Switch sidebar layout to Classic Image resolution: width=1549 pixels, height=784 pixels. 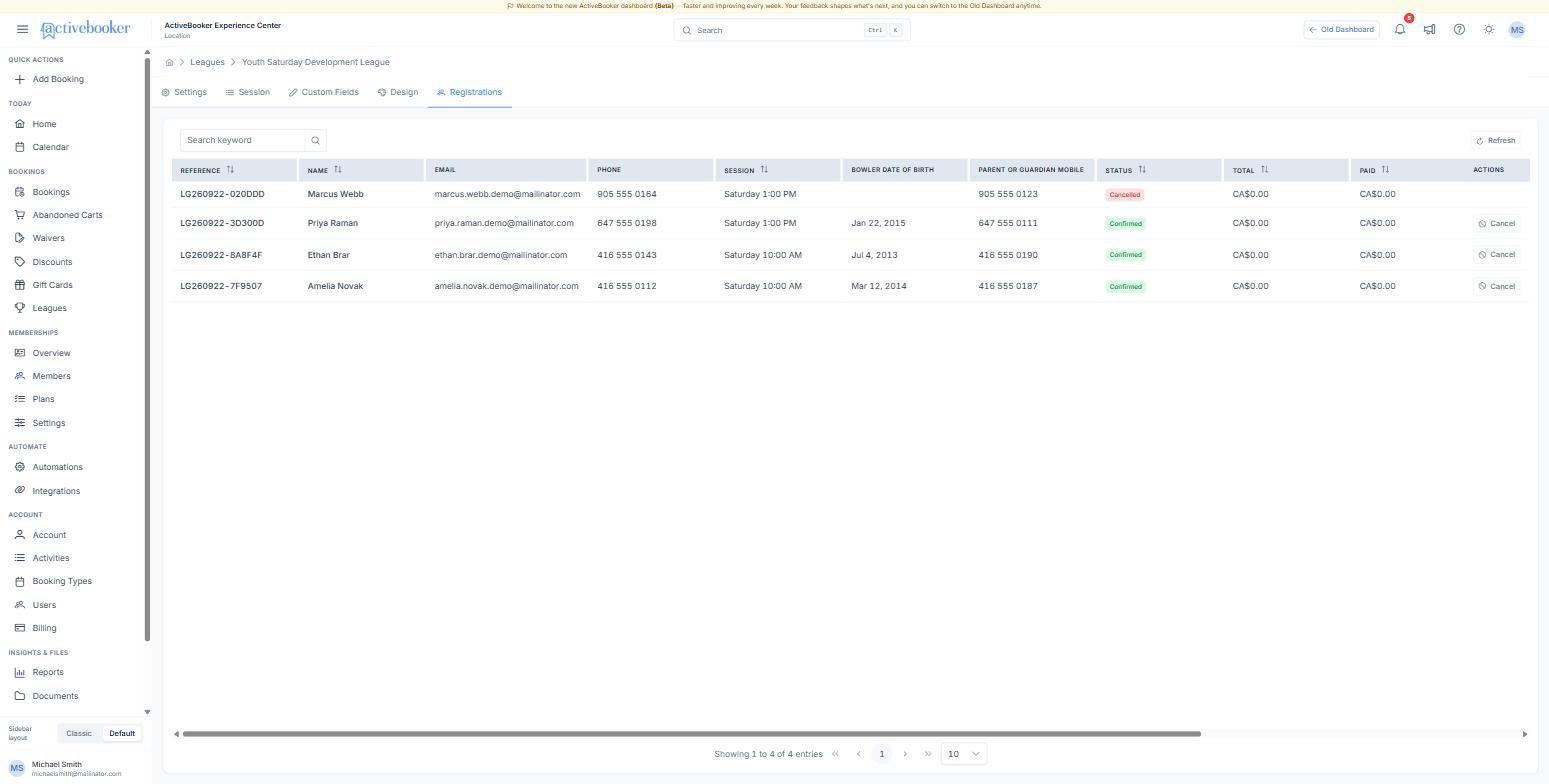click(79, 733)
